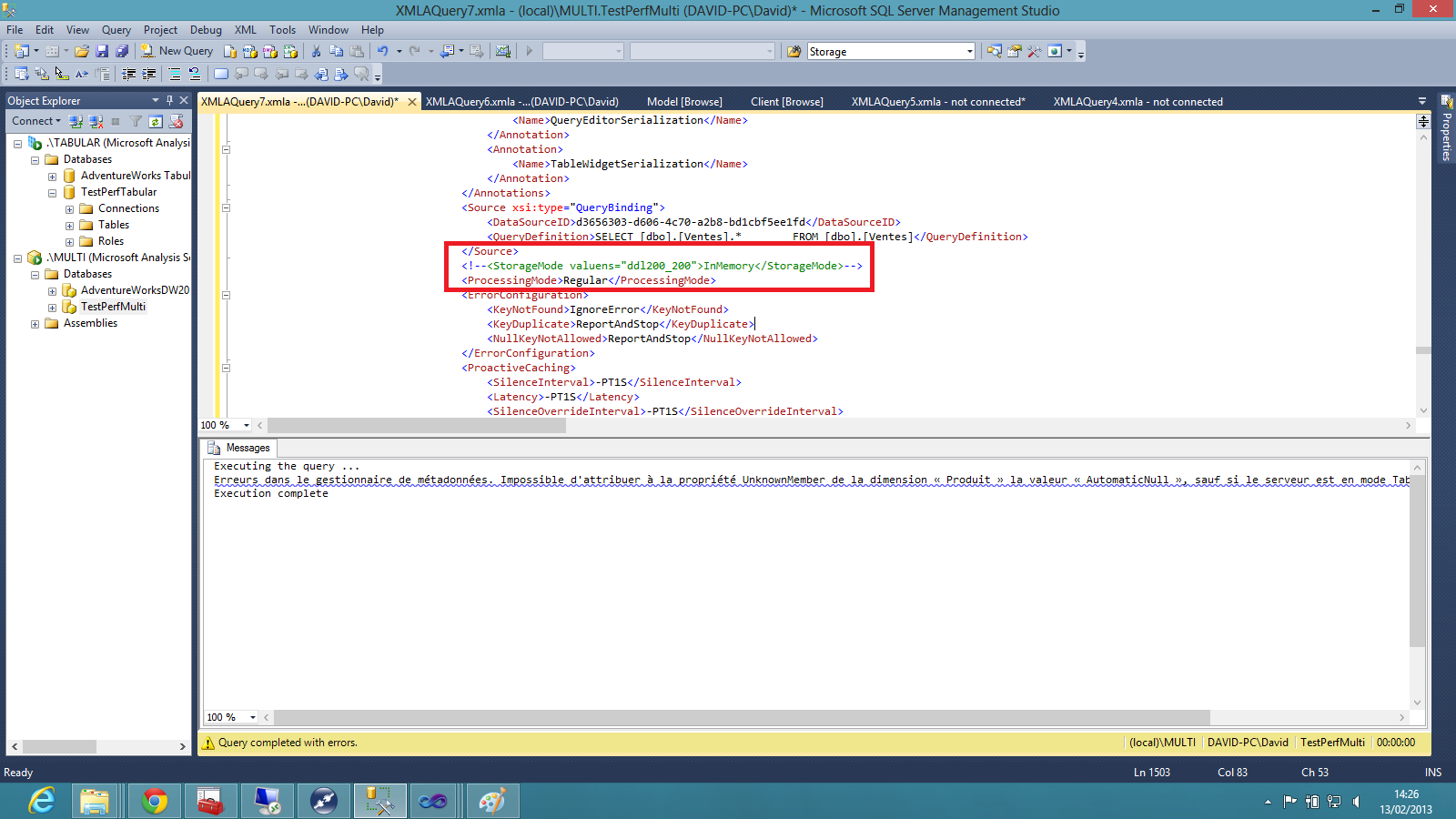Click the Save file disk icon
Image resolution: width=1456 pixels, height=819 pixels.
click(102, 51)
